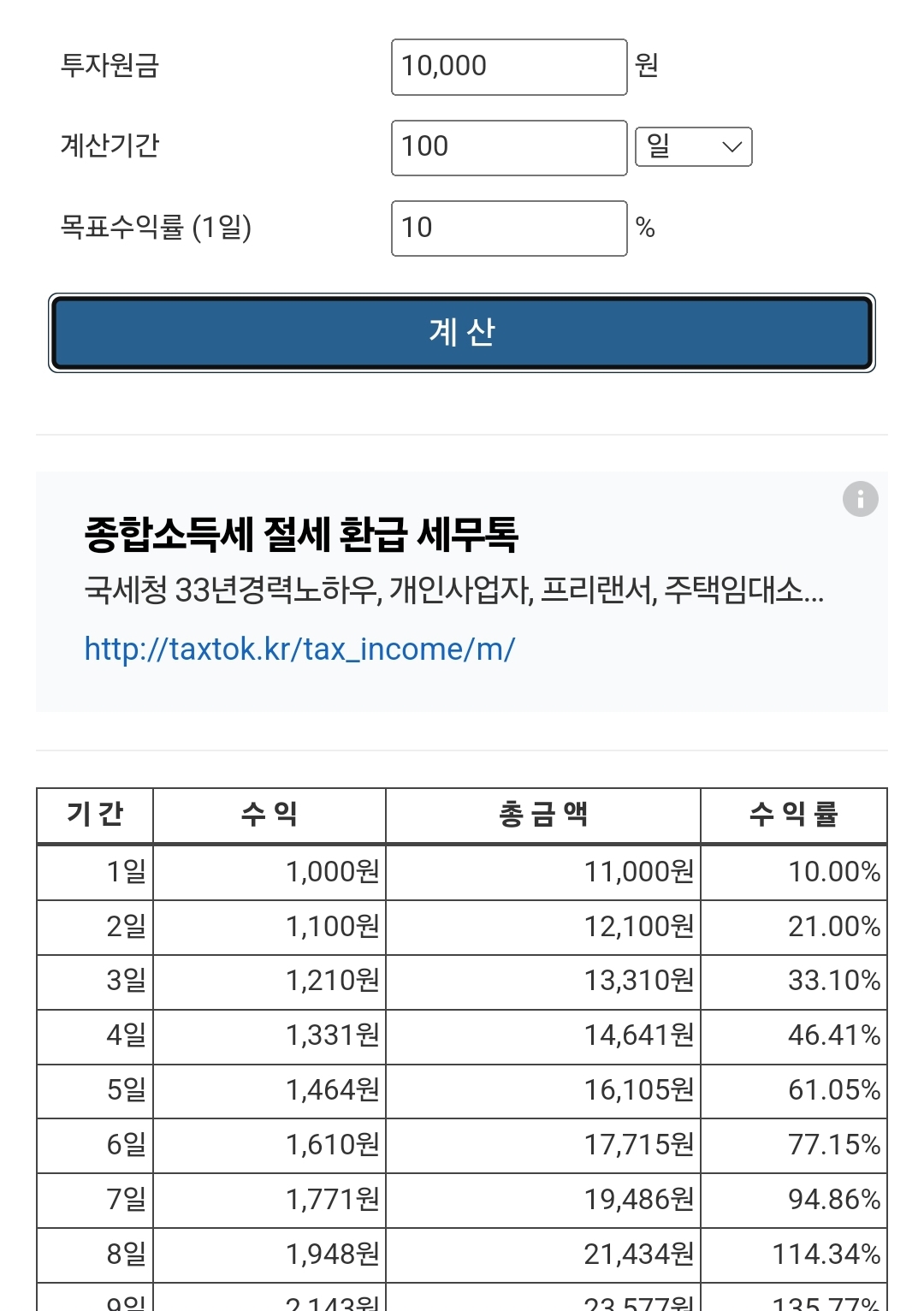The image size is (924, 1311).
Task: Select the 1일 row cell
Action: click(x=95, y=872)
